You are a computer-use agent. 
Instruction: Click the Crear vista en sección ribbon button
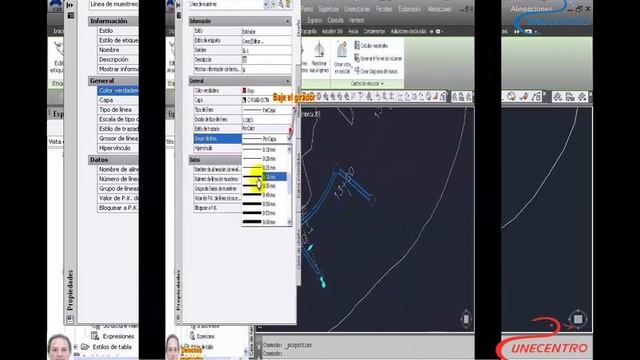click(342, 58)
